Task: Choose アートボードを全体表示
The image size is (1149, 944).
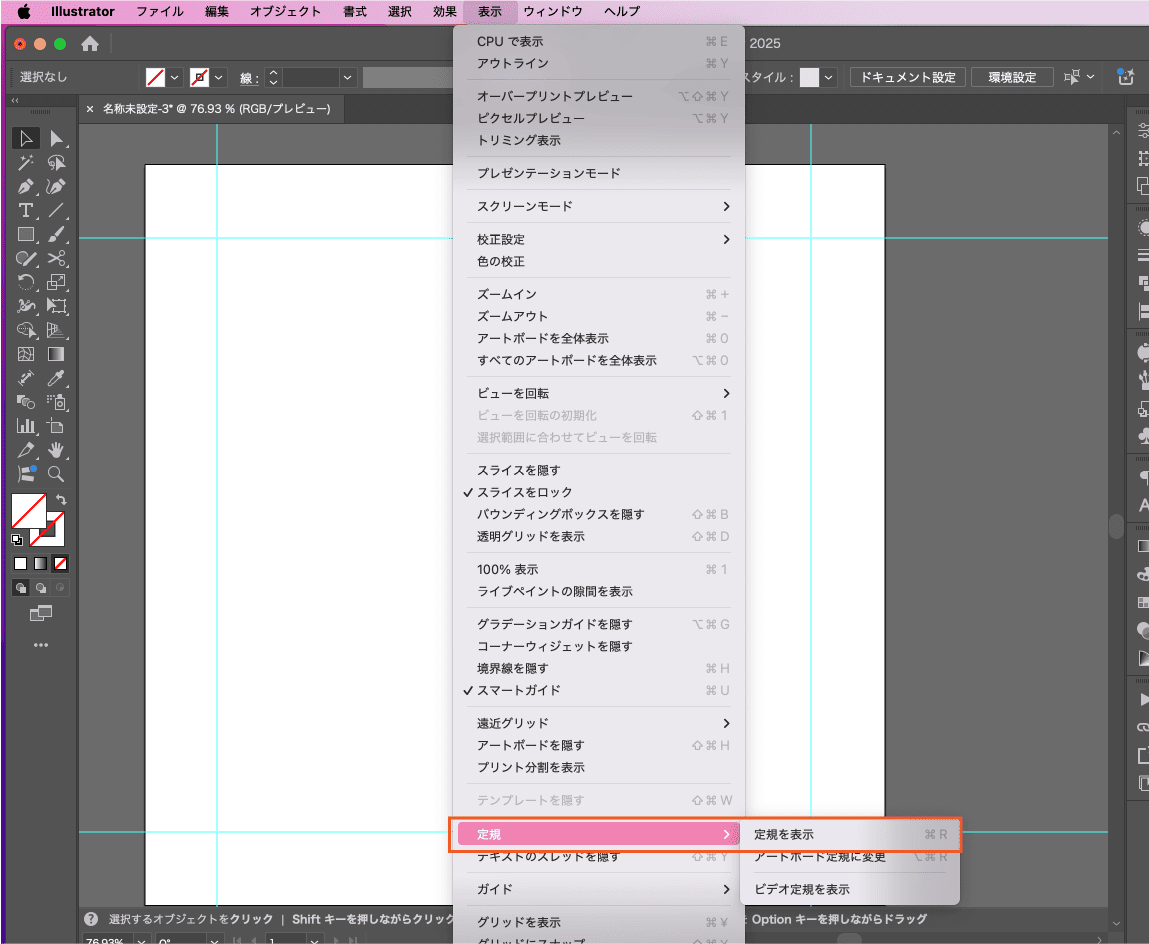Action: tap(599, 339)
